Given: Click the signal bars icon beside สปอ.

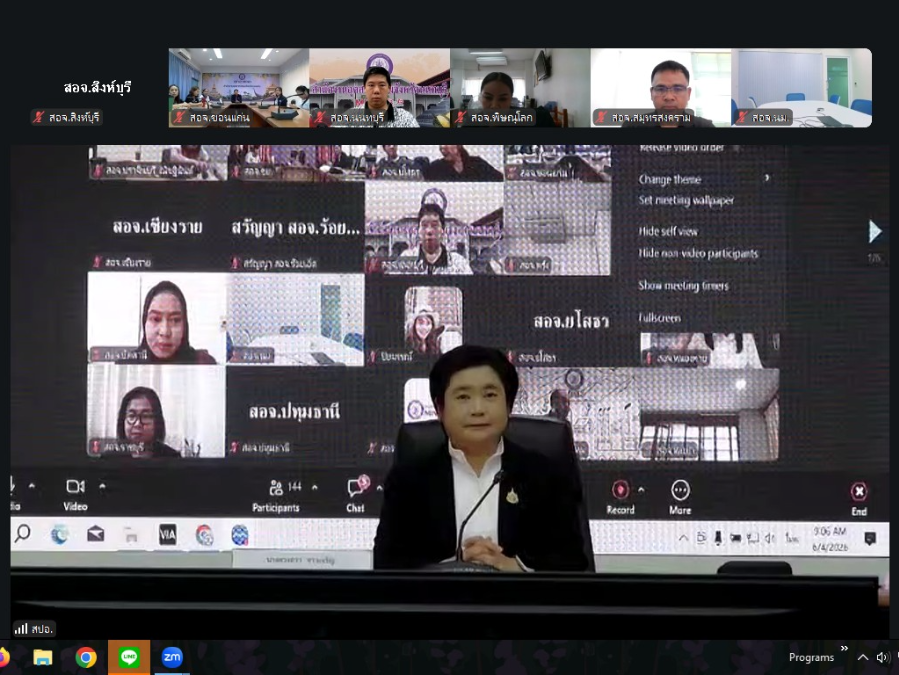Looking at the screenshot, I should 21,629.
